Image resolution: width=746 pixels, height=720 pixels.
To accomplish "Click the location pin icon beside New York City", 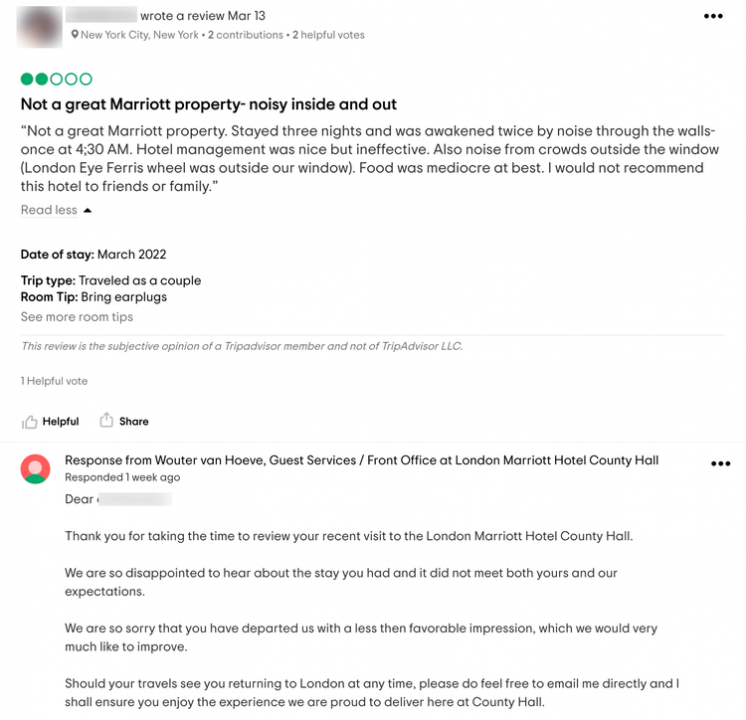I will tap(75, 35).
